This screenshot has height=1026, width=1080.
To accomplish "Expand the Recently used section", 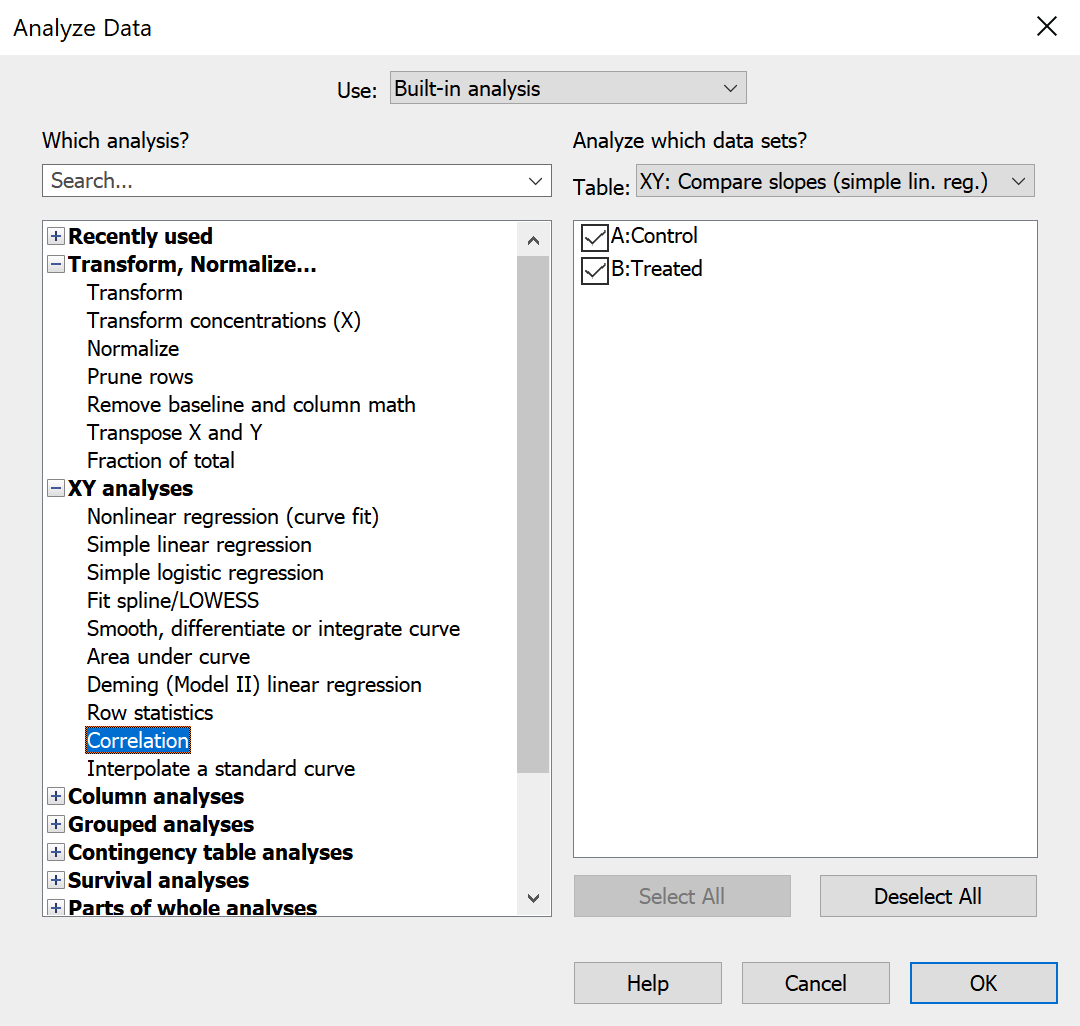I will click(56, 237).
